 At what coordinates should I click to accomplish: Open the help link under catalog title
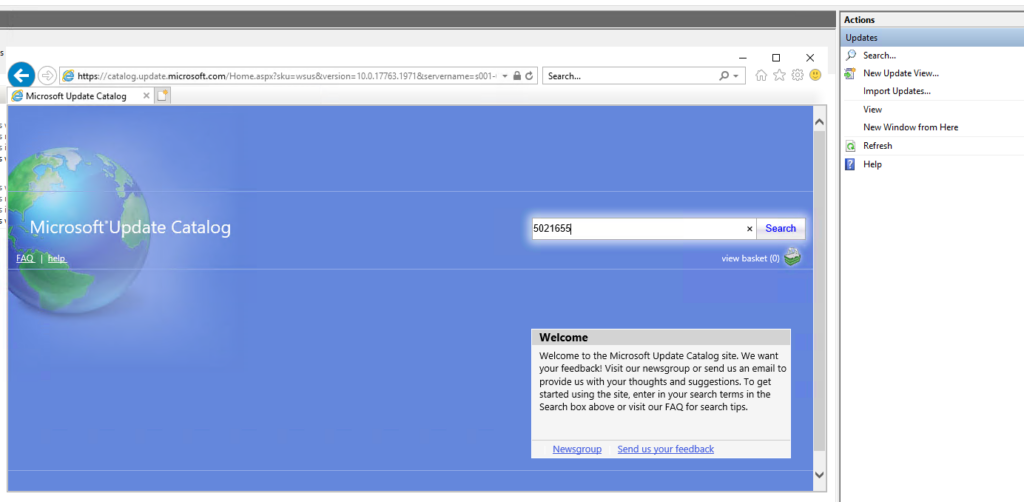coord(57,259)
